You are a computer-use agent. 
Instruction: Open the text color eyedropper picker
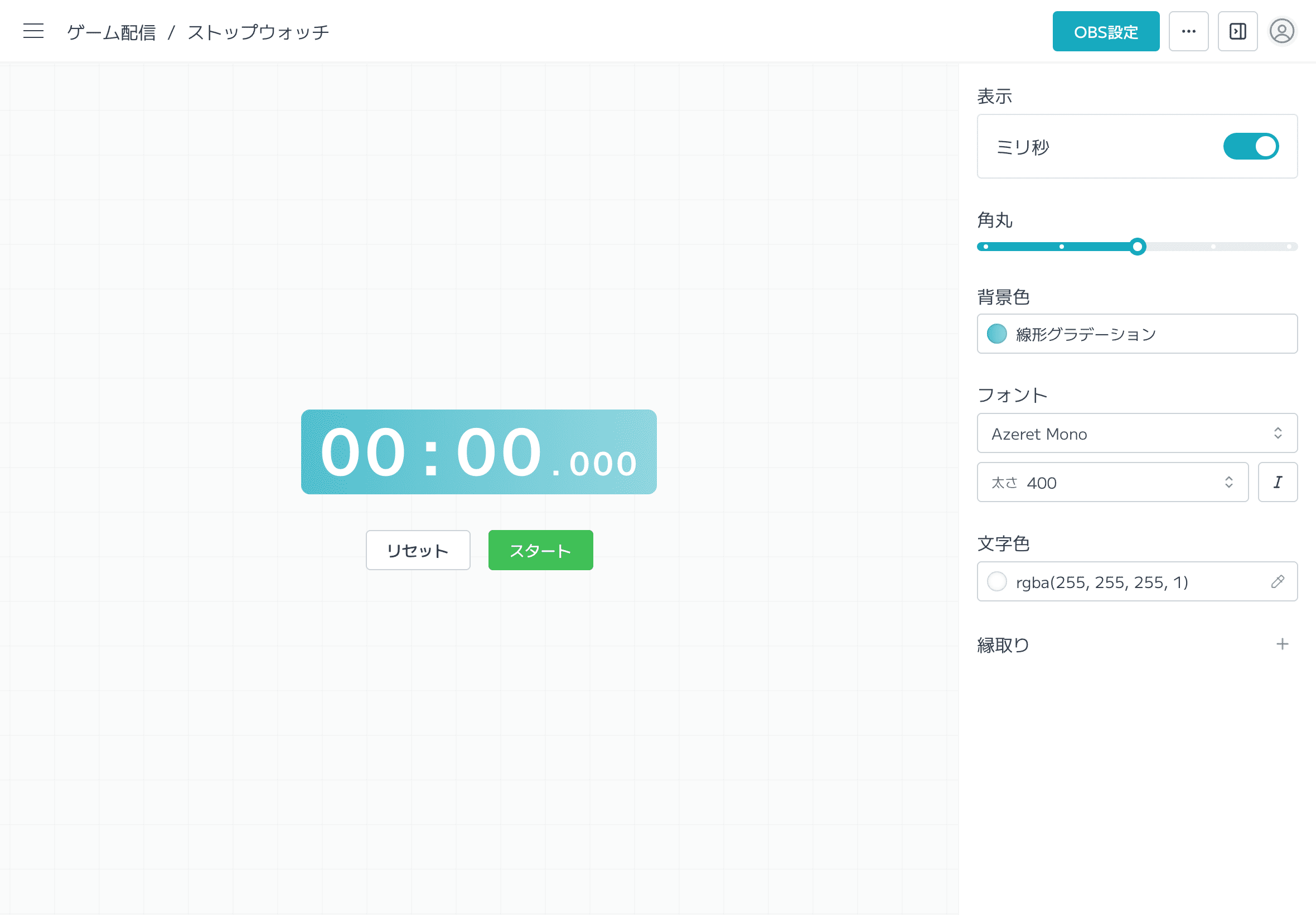(1278, 582)
